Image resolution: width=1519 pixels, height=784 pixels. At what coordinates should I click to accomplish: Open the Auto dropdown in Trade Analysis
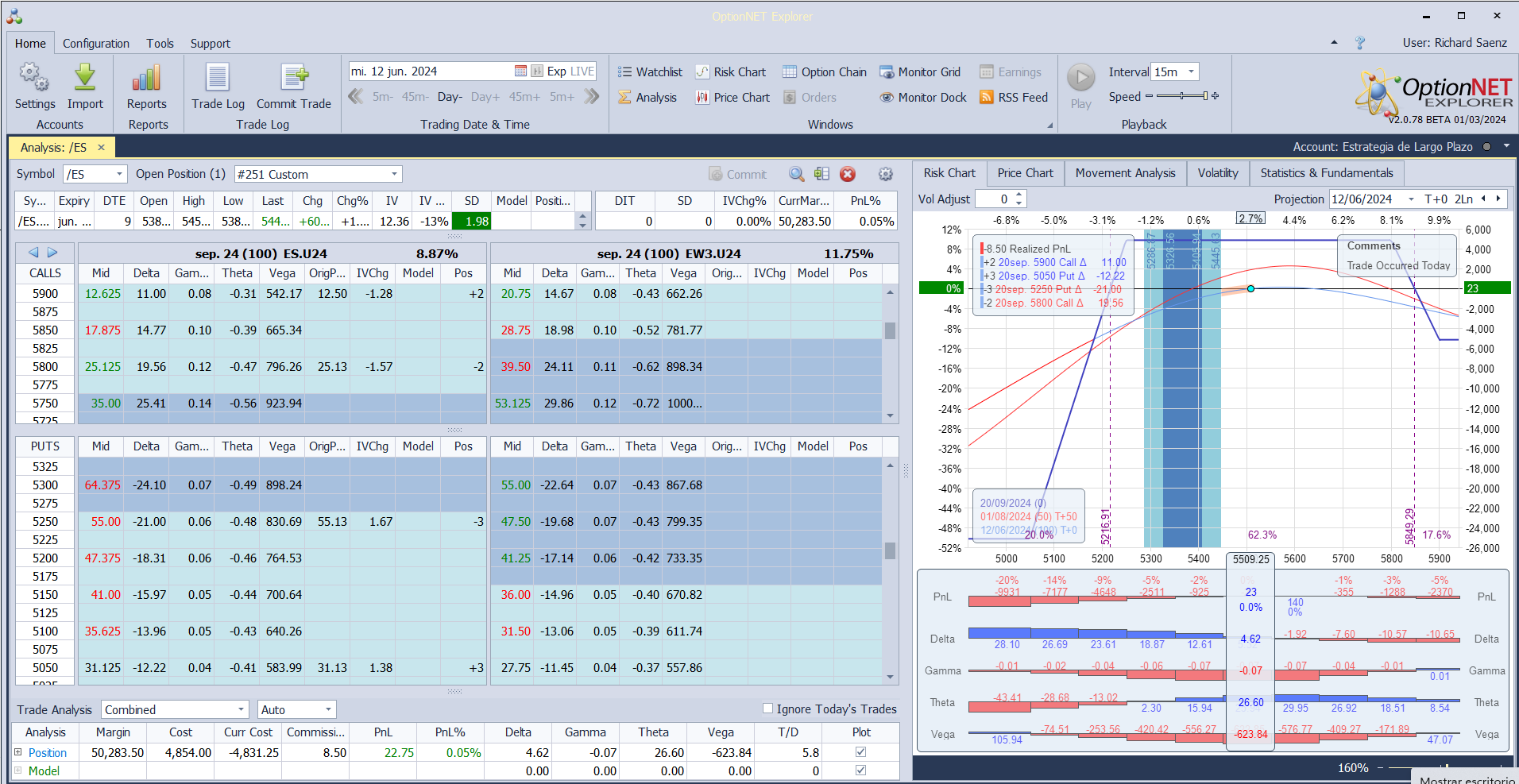tap(328, 709)
